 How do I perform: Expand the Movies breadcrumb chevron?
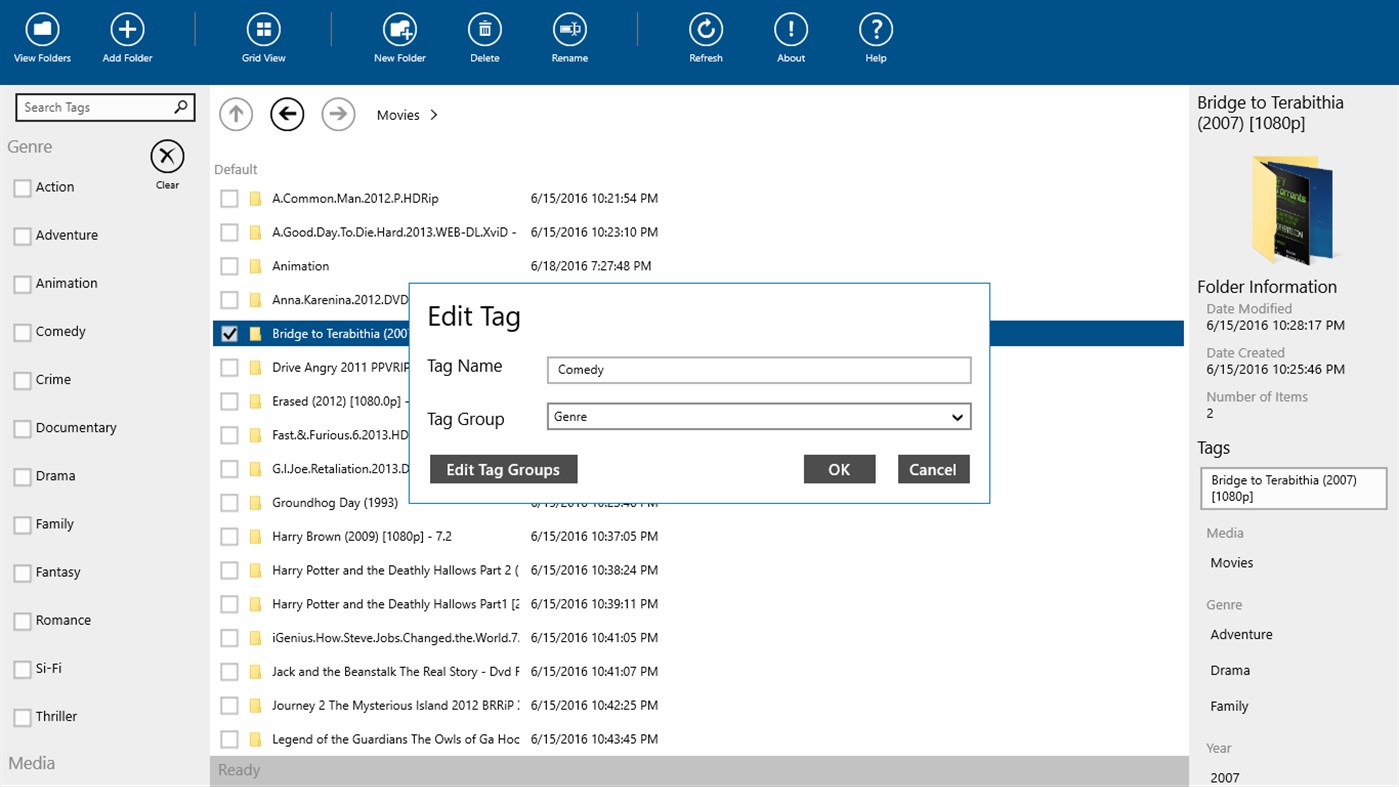(433, 114)
